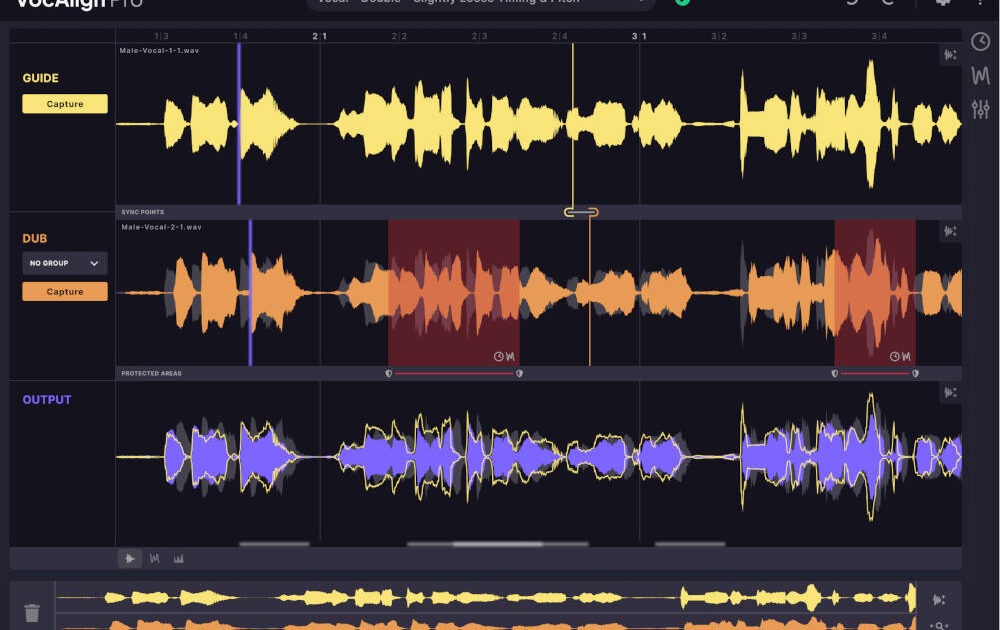This screenshot has height=630, width=1000.
Task: Toggle the arrow pointer mode below Output
Action: coord(129,559)
